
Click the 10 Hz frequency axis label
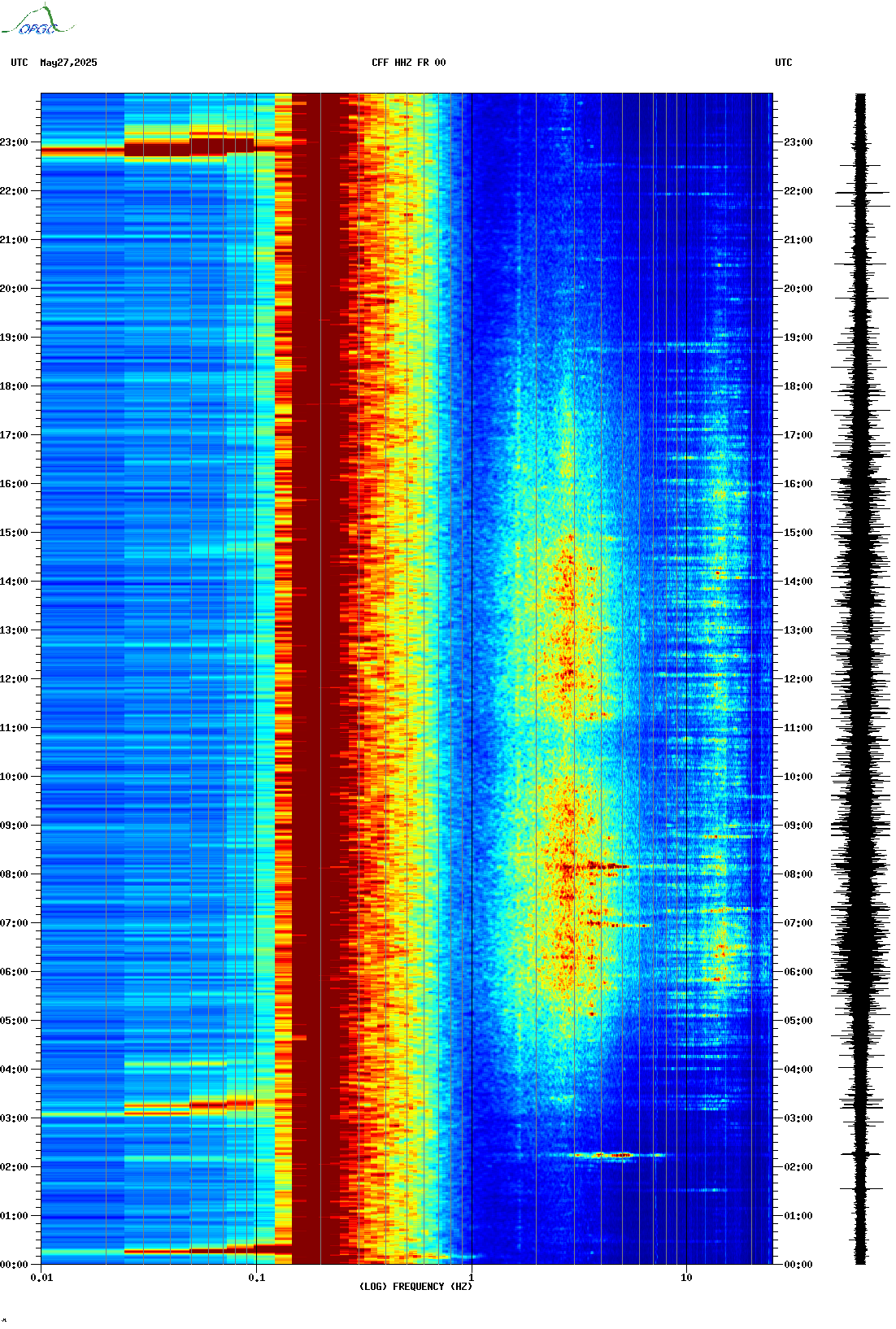[x=686, y=1278]
